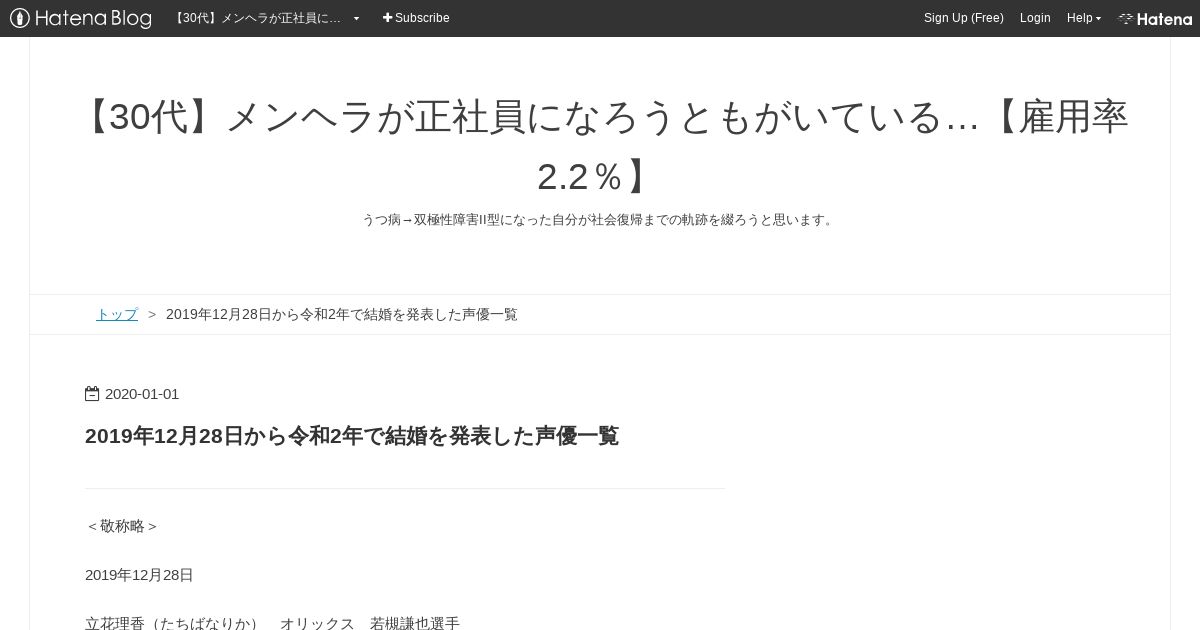
Task: Subscribe to this blog
Action: coord(416,18)
